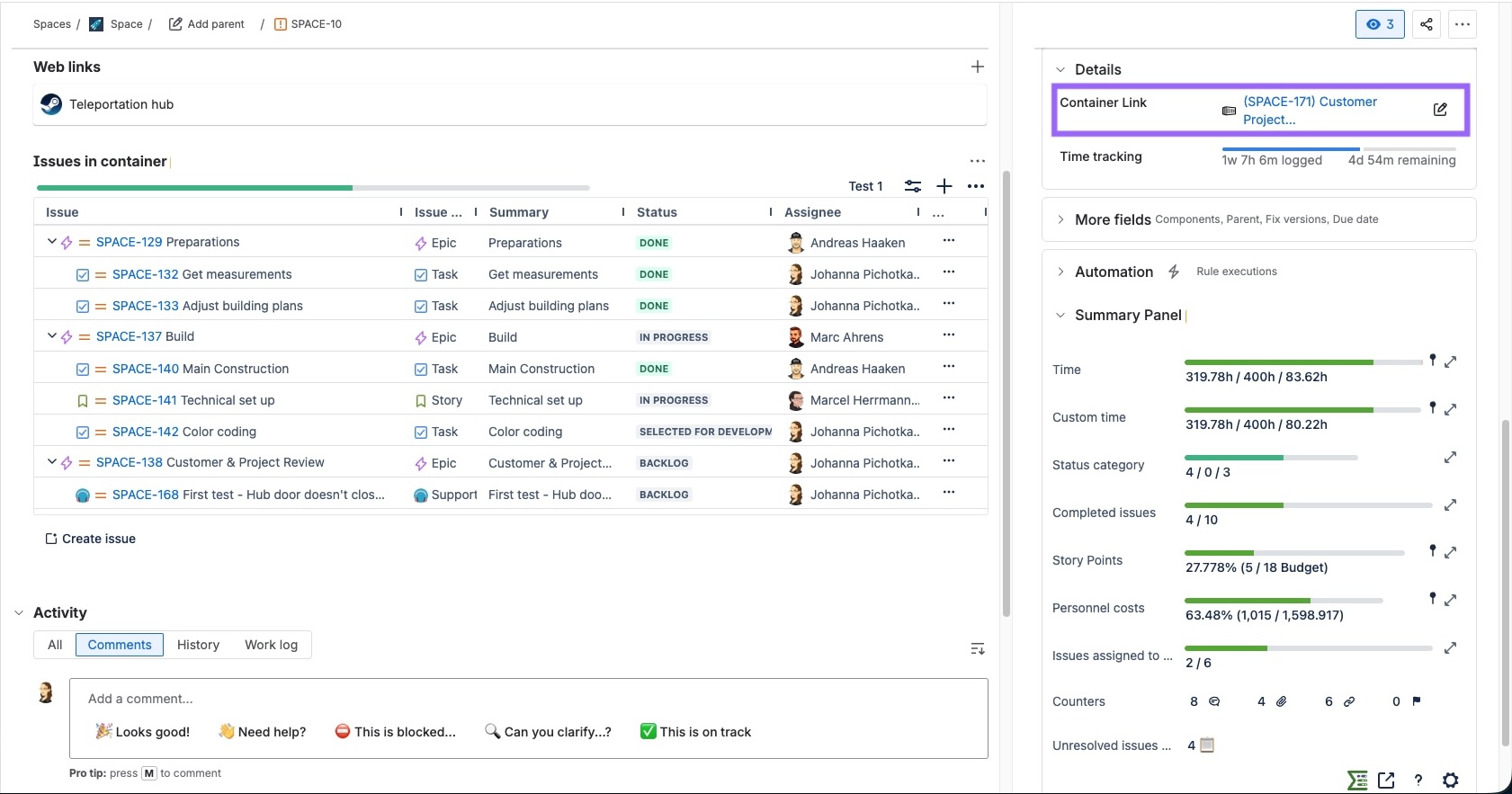Add a web link with plus icon
1512x794 pixels.
(977, 67)
